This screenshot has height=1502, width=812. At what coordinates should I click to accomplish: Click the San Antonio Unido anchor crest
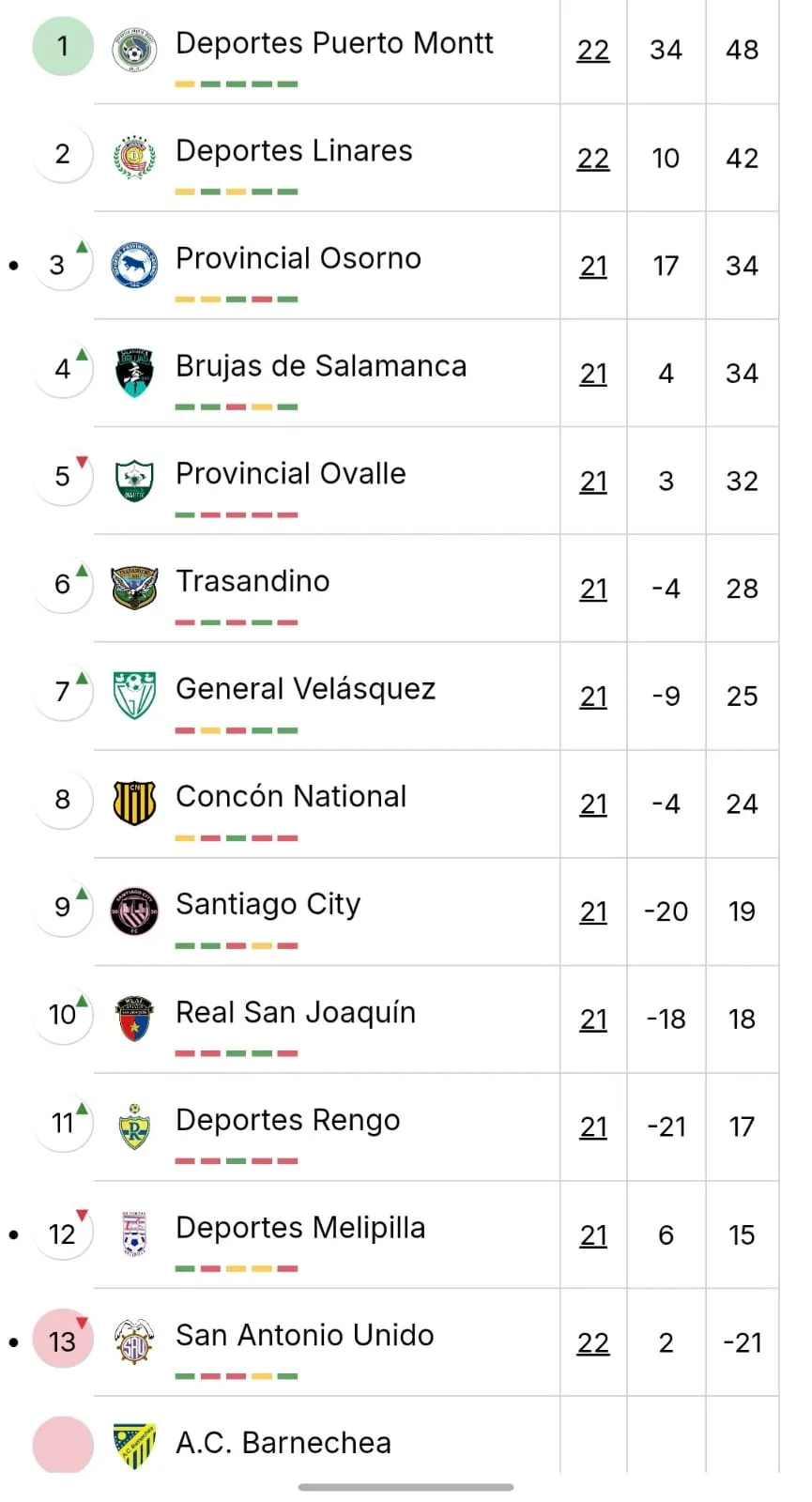pos(134,1341)
